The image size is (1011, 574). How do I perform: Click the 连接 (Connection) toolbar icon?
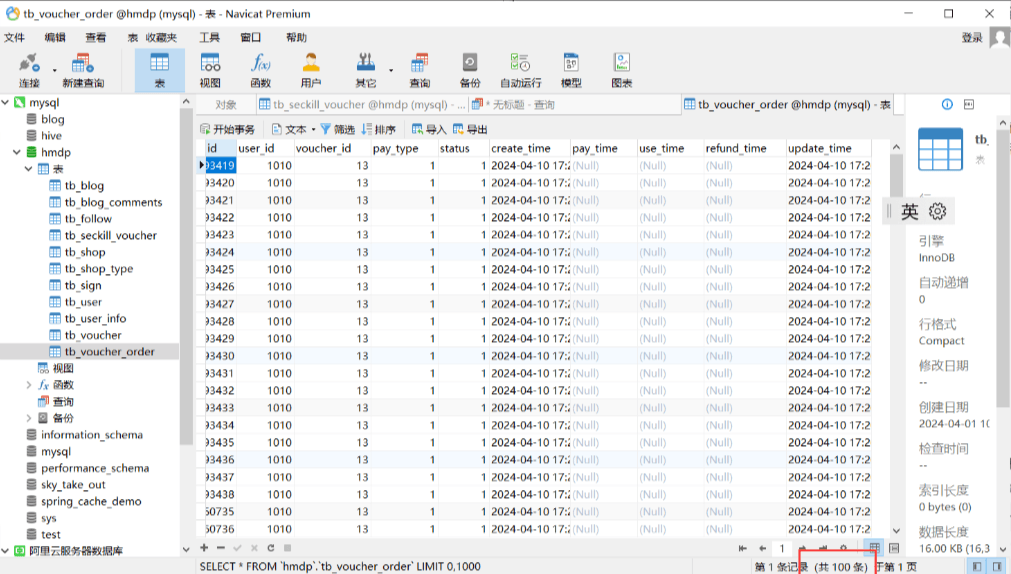pos(29,68)
